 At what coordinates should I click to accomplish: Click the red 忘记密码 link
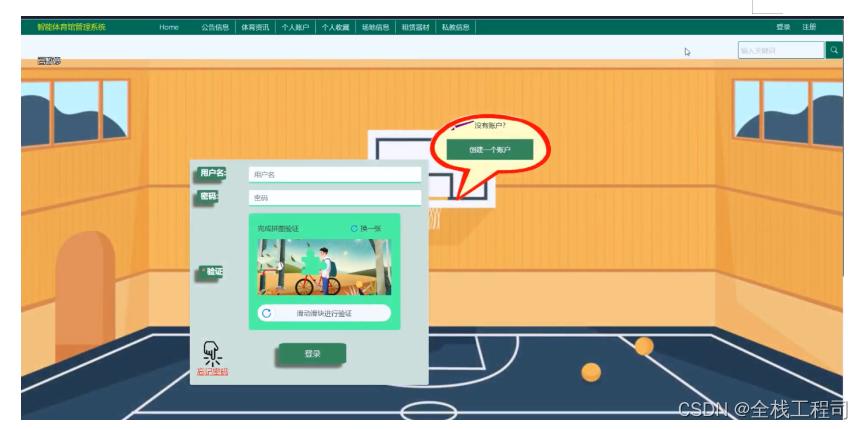212,372
